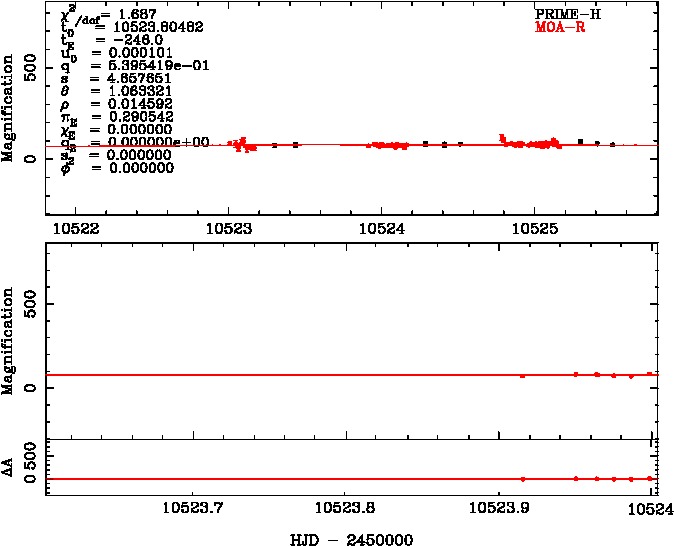The width and height of the screenshot is (674, 546).
Task: Click the red MOA-R legend label
Action: pos(561,28)
